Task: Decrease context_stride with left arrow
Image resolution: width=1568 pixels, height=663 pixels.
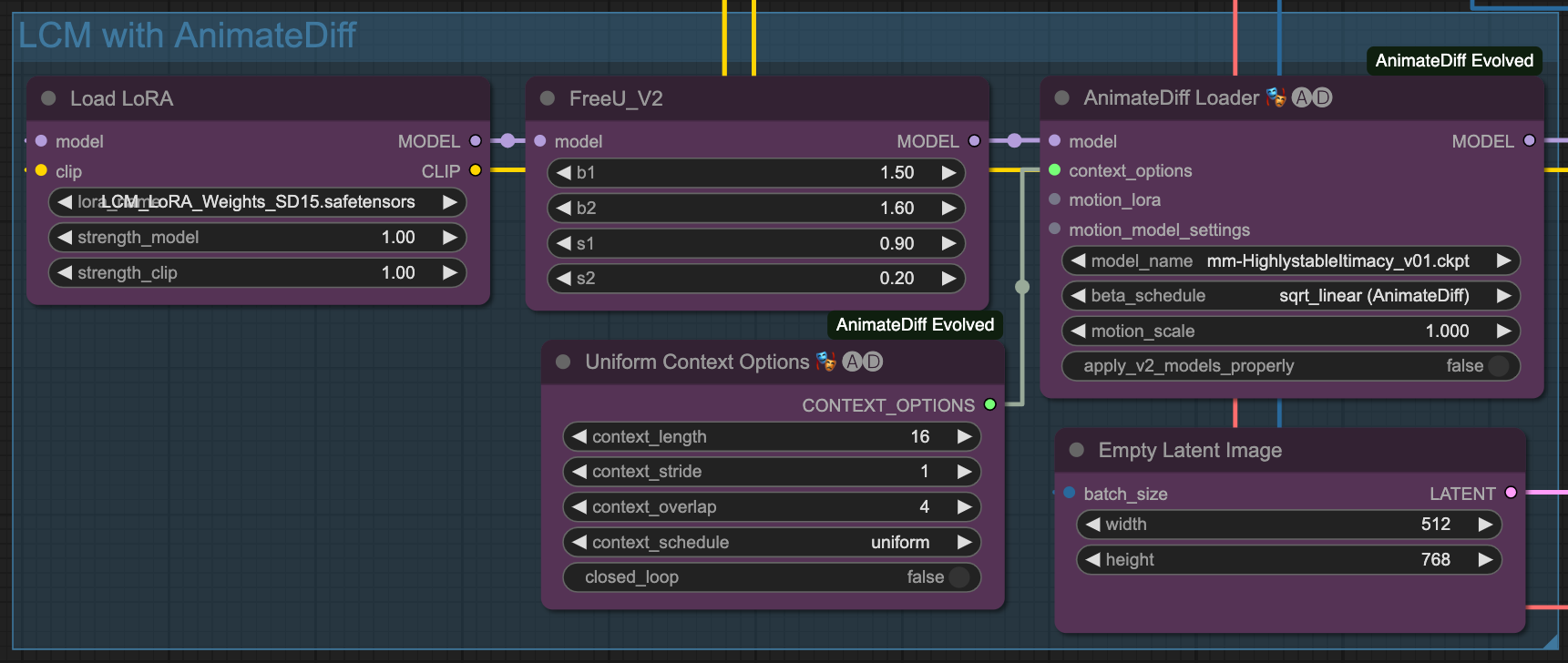Action: point(579,472)
